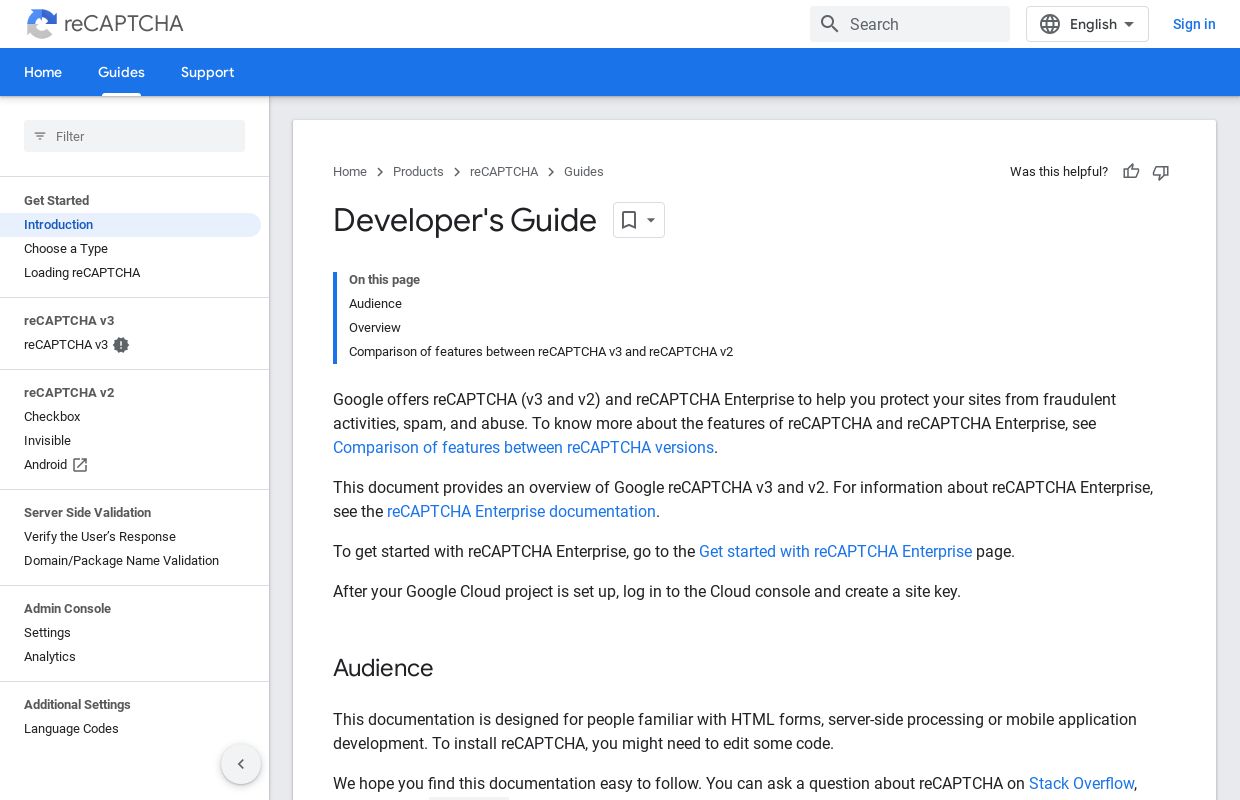Expand the bookmark dropdown arrow
Viewport: 1240px width, 800px height.
tap(651, 220)
